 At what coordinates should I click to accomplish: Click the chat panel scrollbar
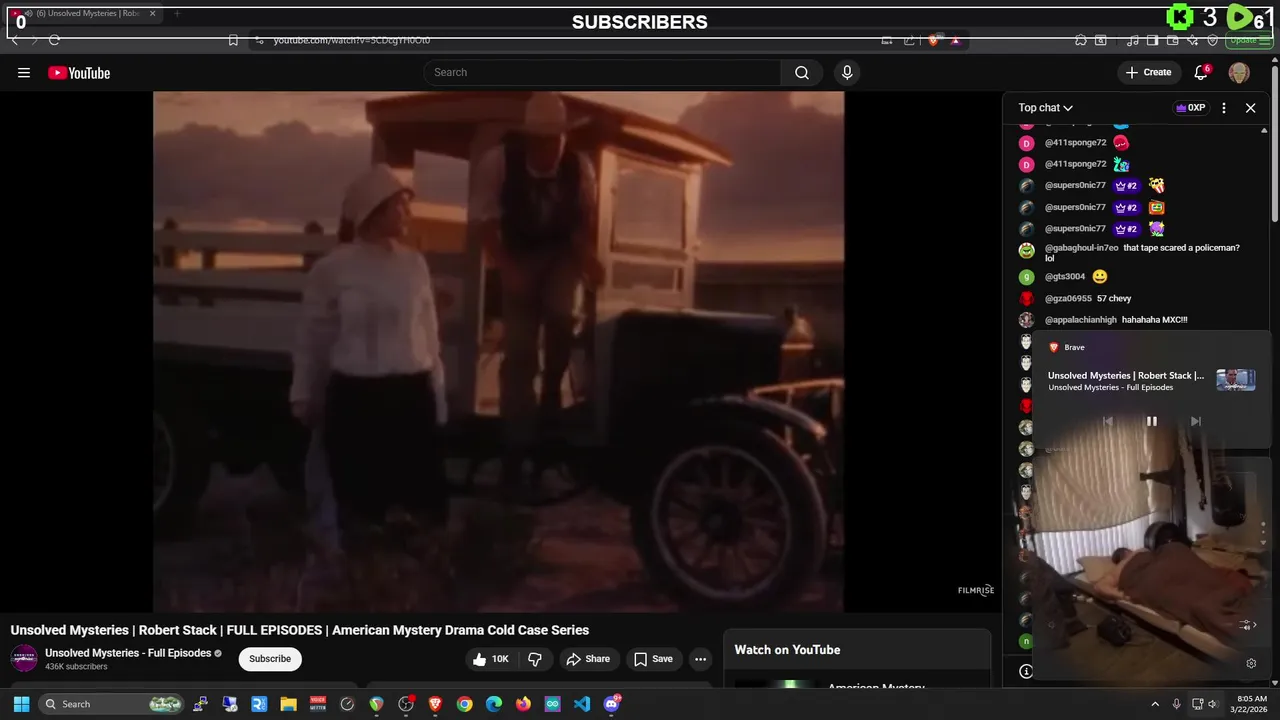pyautogui.click(x=1264, y=230)
